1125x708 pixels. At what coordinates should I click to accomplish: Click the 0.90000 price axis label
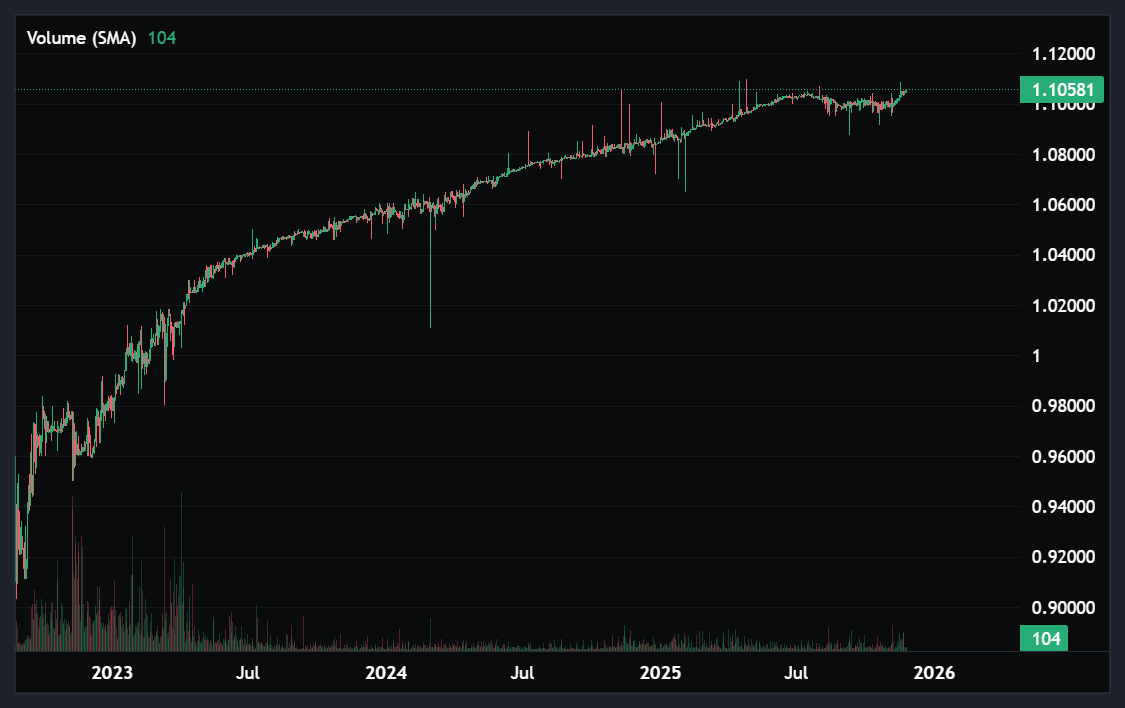point(1063,608)
